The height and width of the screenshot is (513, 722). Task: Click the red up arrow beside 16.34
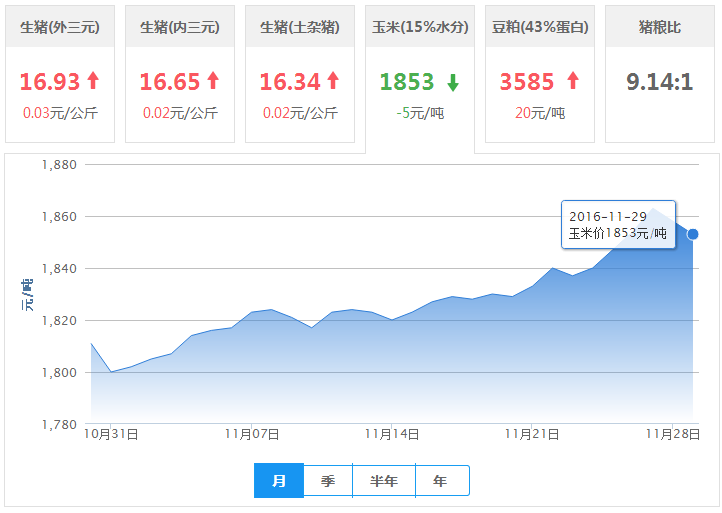click(333, 80)
